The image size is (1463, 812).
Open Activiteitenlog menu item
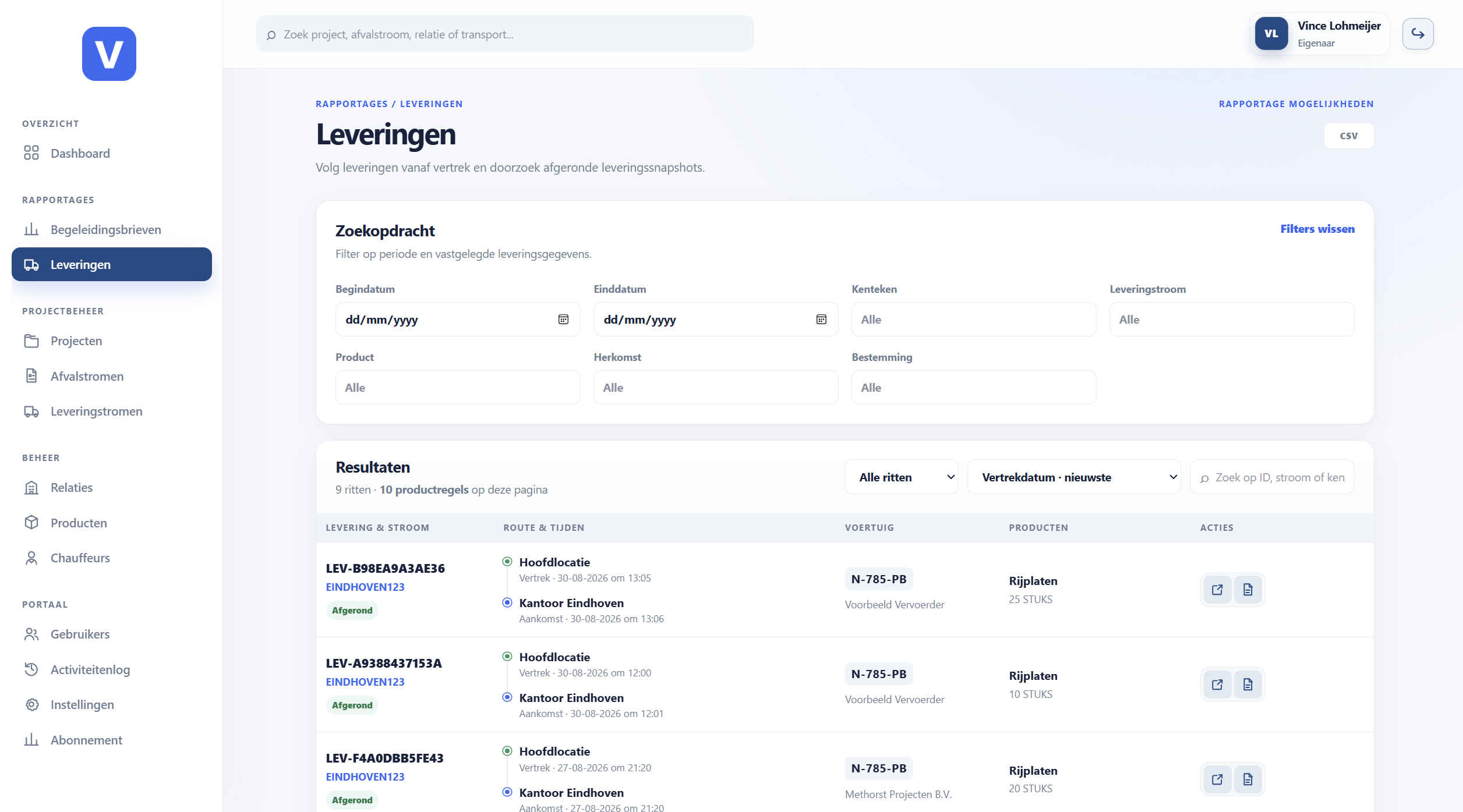click(x=112, y=669)
